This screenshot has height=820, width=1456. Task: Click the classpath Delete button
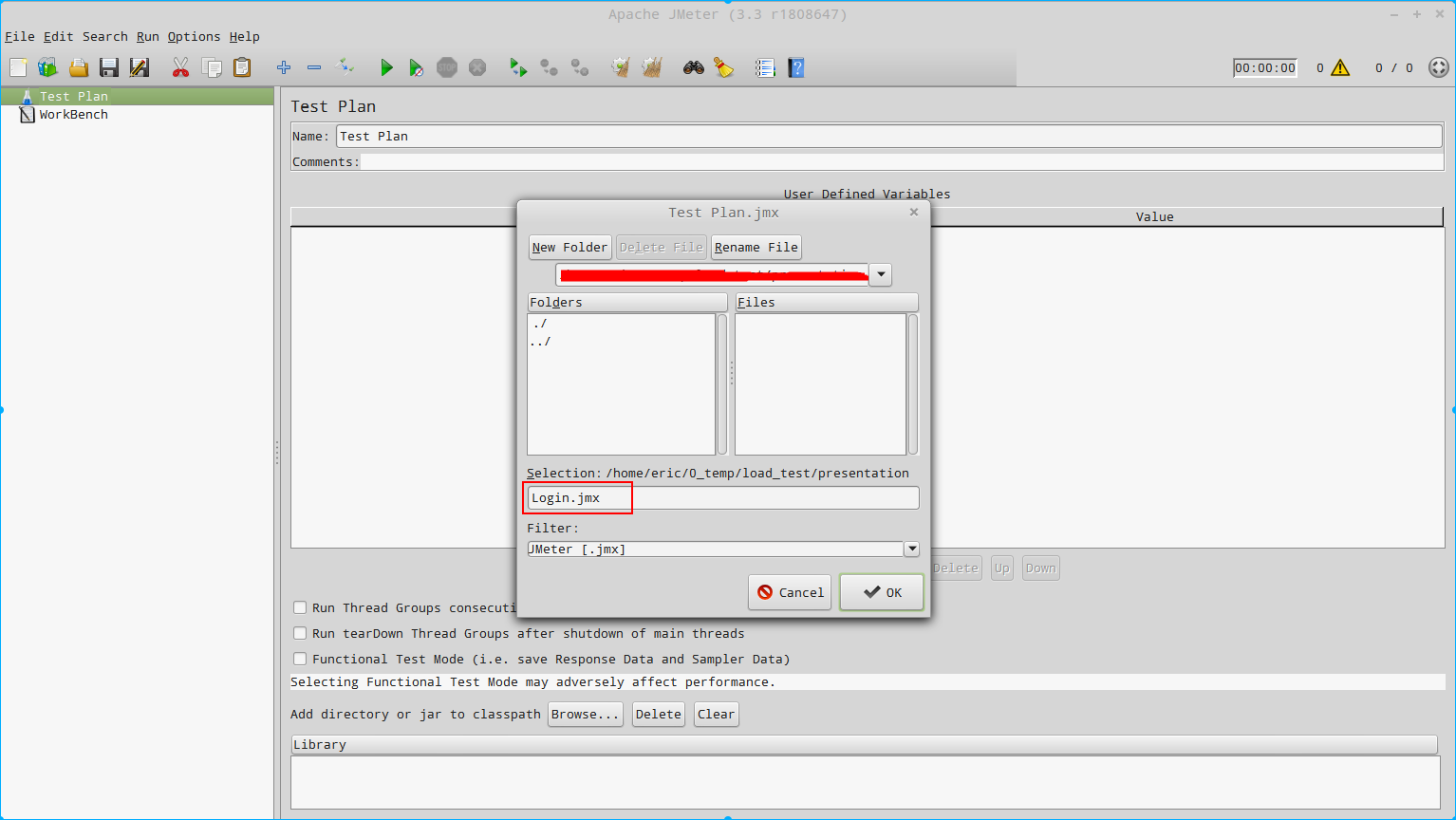point(659,714)
